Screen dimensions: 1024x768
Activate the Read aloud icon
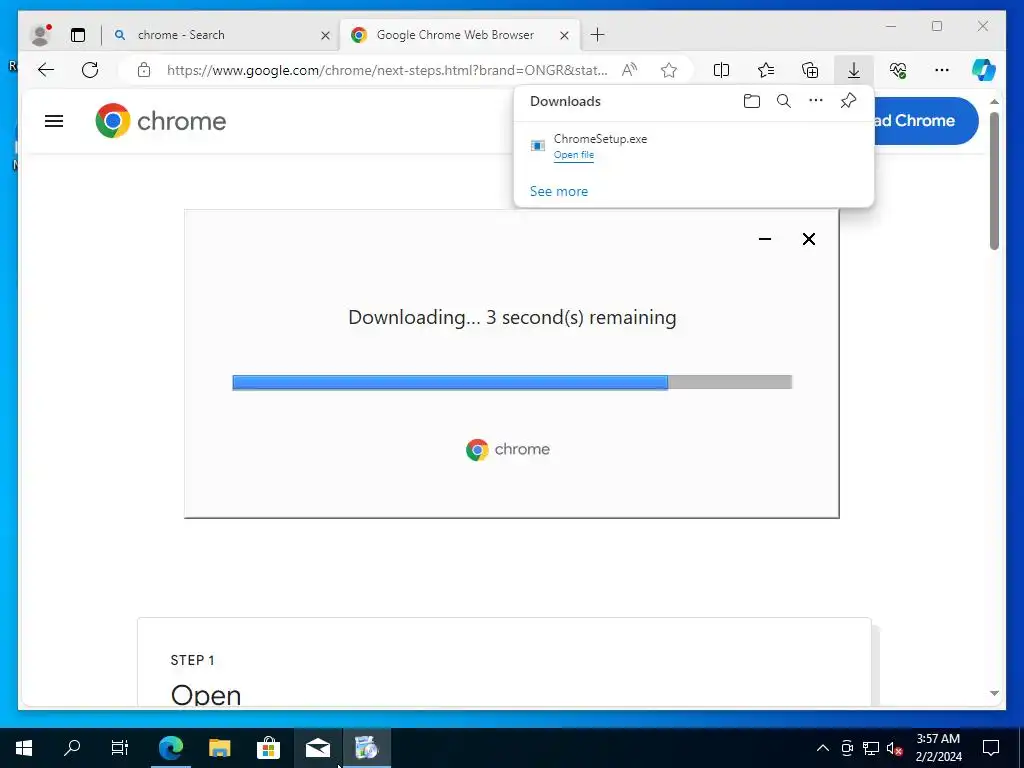coord(629,70)
